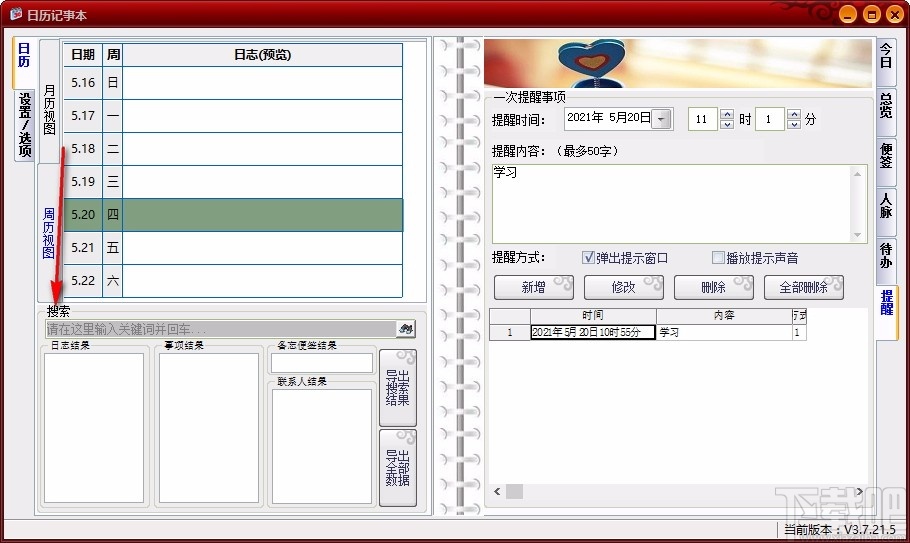Click the 导出搜索结果 button
The width and height of the screenshot is (910, 543).
tap(398, 388)
